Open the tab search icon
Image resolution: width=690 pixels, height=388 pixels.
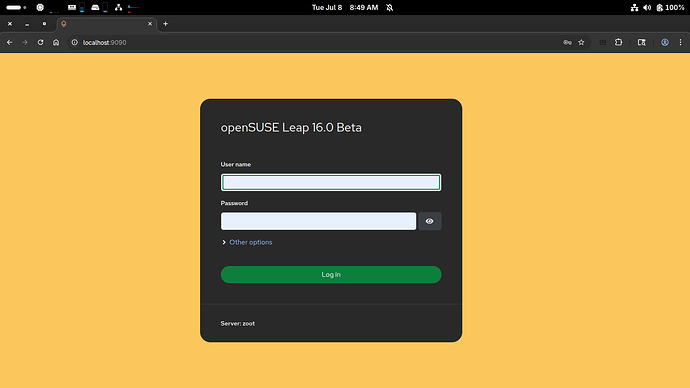pos(642,43)
